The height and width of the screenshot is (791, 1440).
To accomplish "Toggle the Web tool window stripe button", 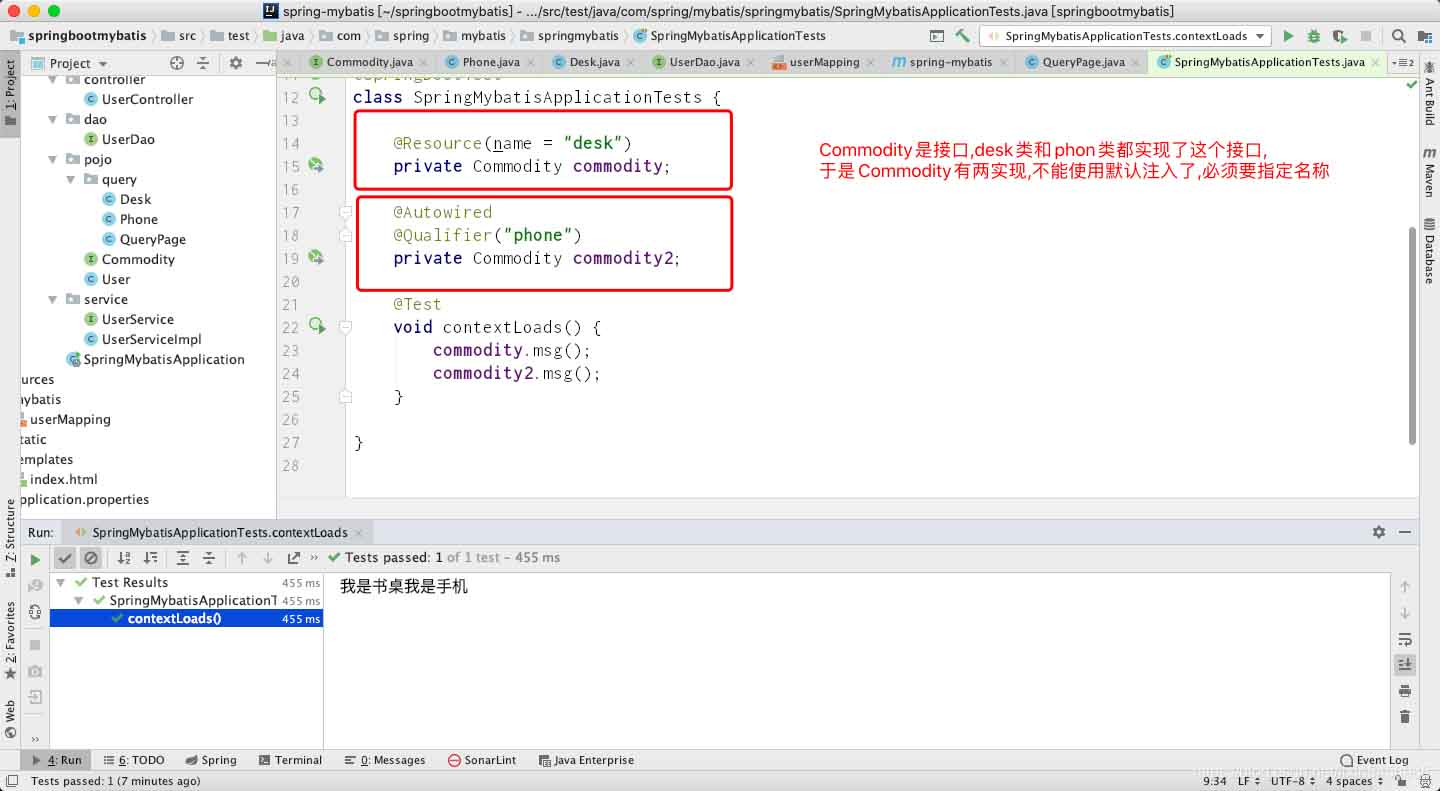I will coord(10,718).
